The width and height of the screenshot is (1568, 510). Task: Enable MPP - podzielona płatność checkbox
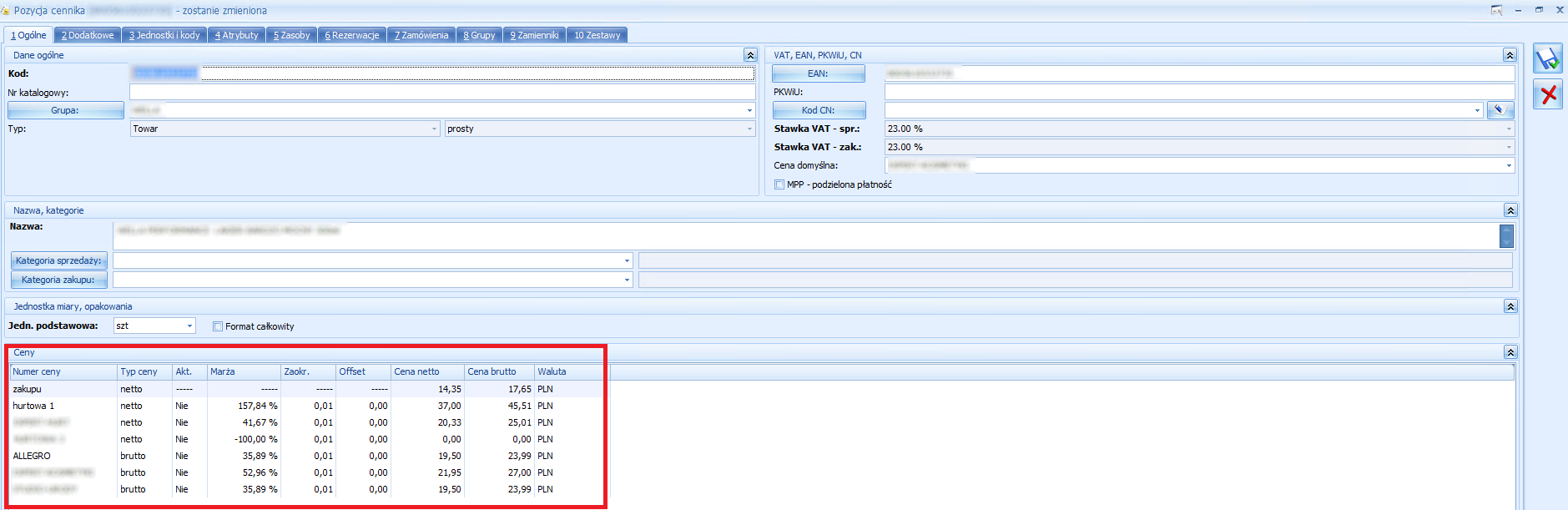(x=779, y=184)
